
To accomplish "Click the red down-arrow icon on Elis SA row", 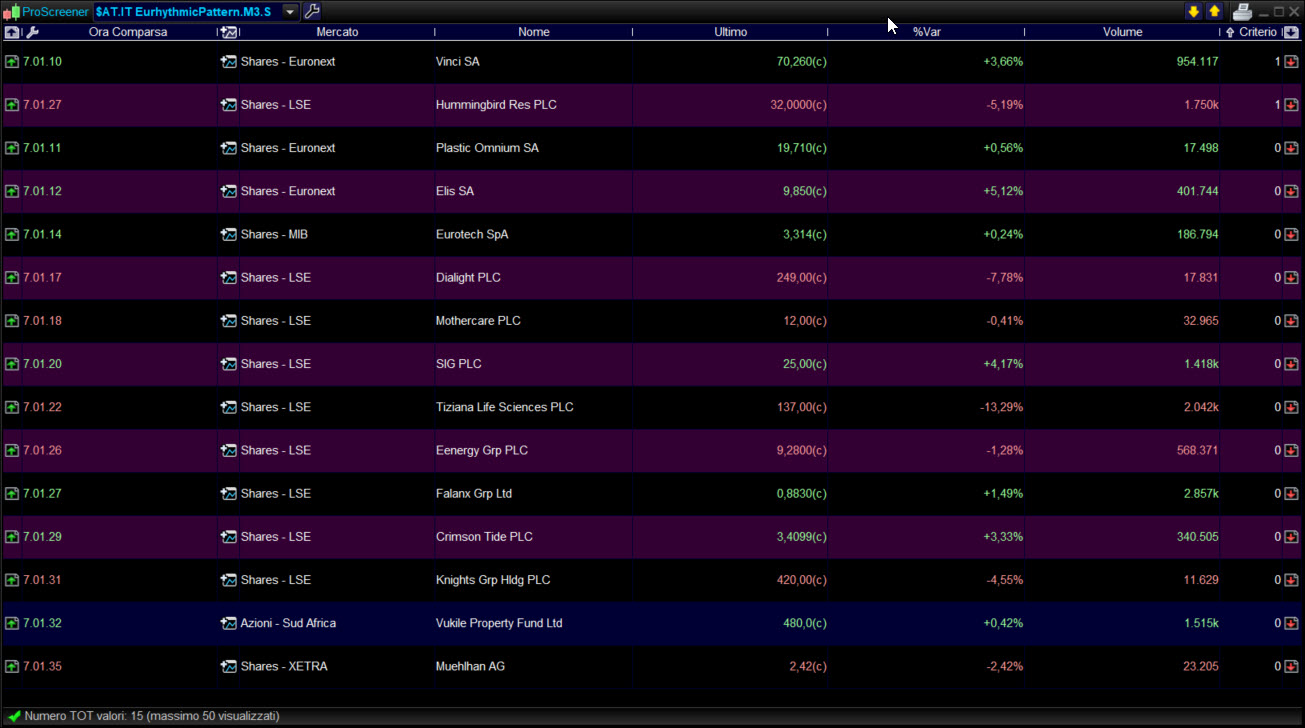I will click(1291, 191).
